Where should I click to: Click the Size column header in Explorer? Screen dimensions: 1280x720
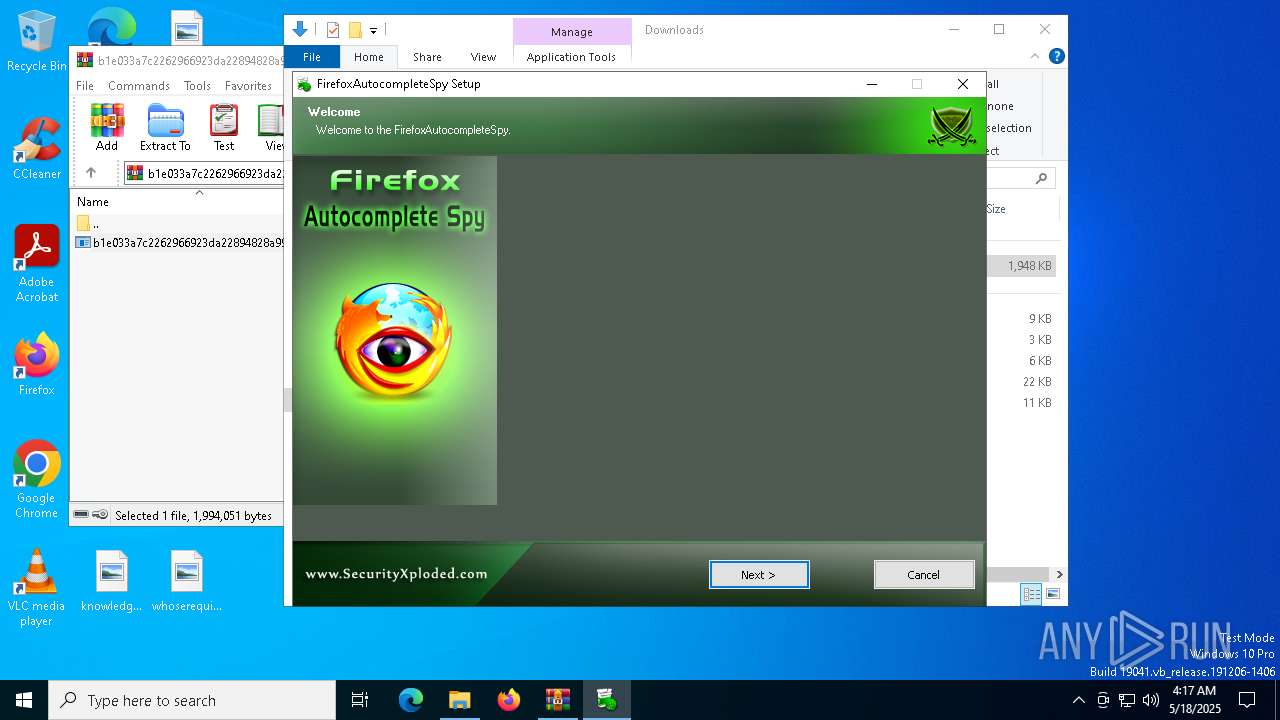pos(996,209)
